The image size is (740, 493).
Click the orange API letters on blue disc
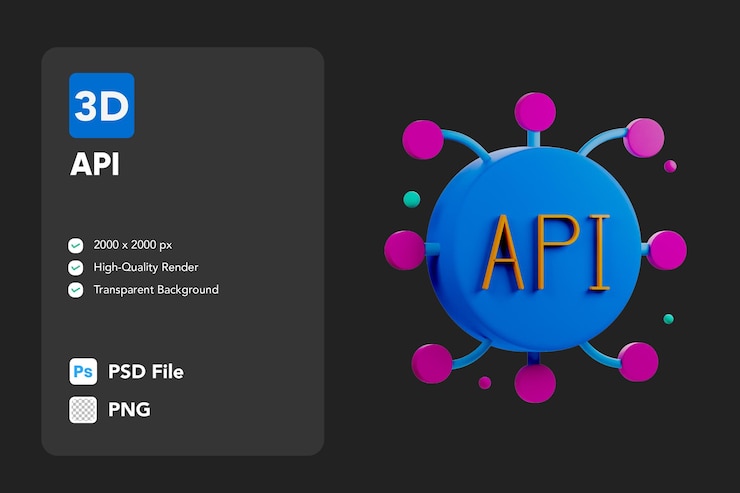click(x=547, y=252)
